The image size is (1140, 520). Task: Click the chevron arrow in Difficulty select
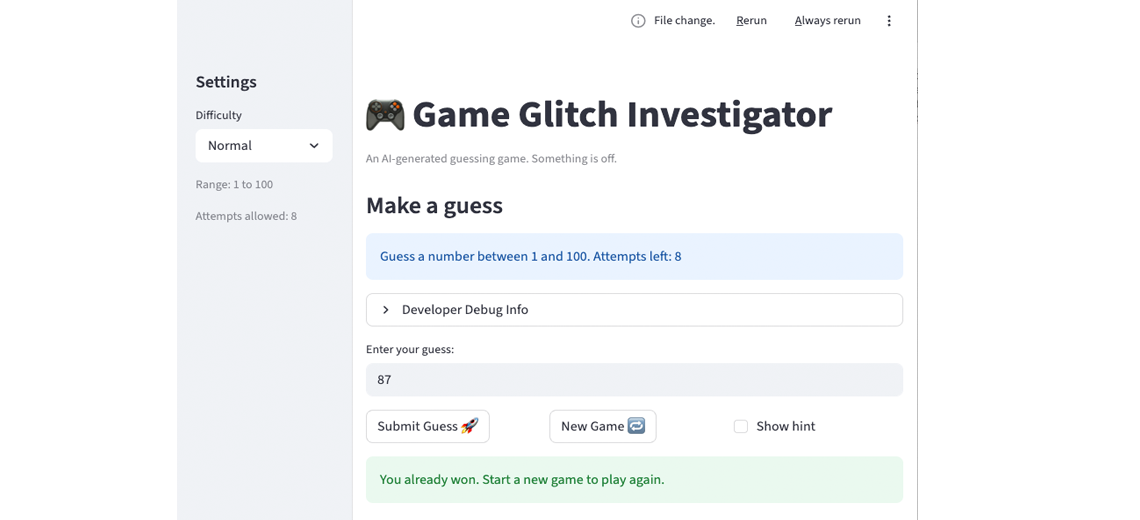(314, 145)
